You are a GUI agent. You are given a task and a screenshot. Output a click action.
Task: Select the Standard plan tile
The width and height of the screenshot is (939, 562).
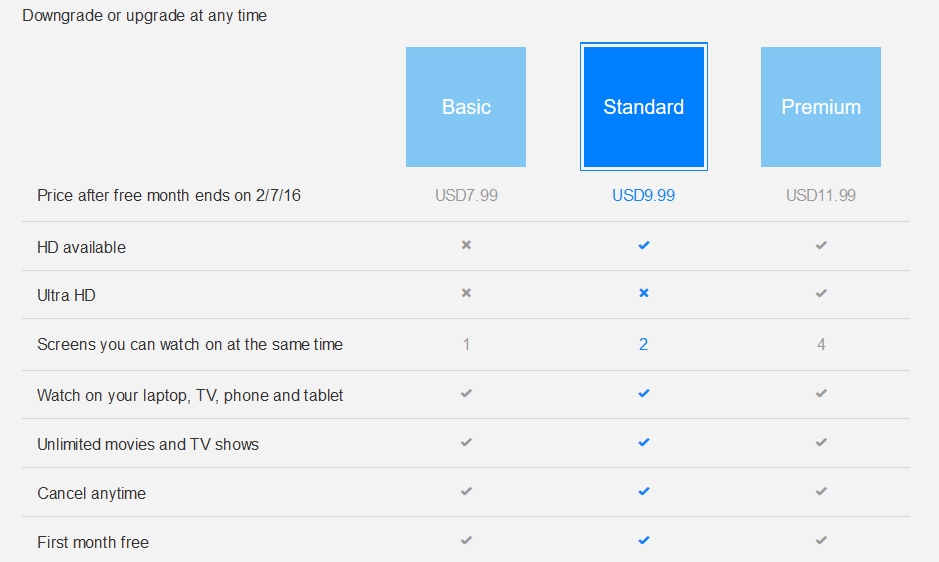click(644, 107)
